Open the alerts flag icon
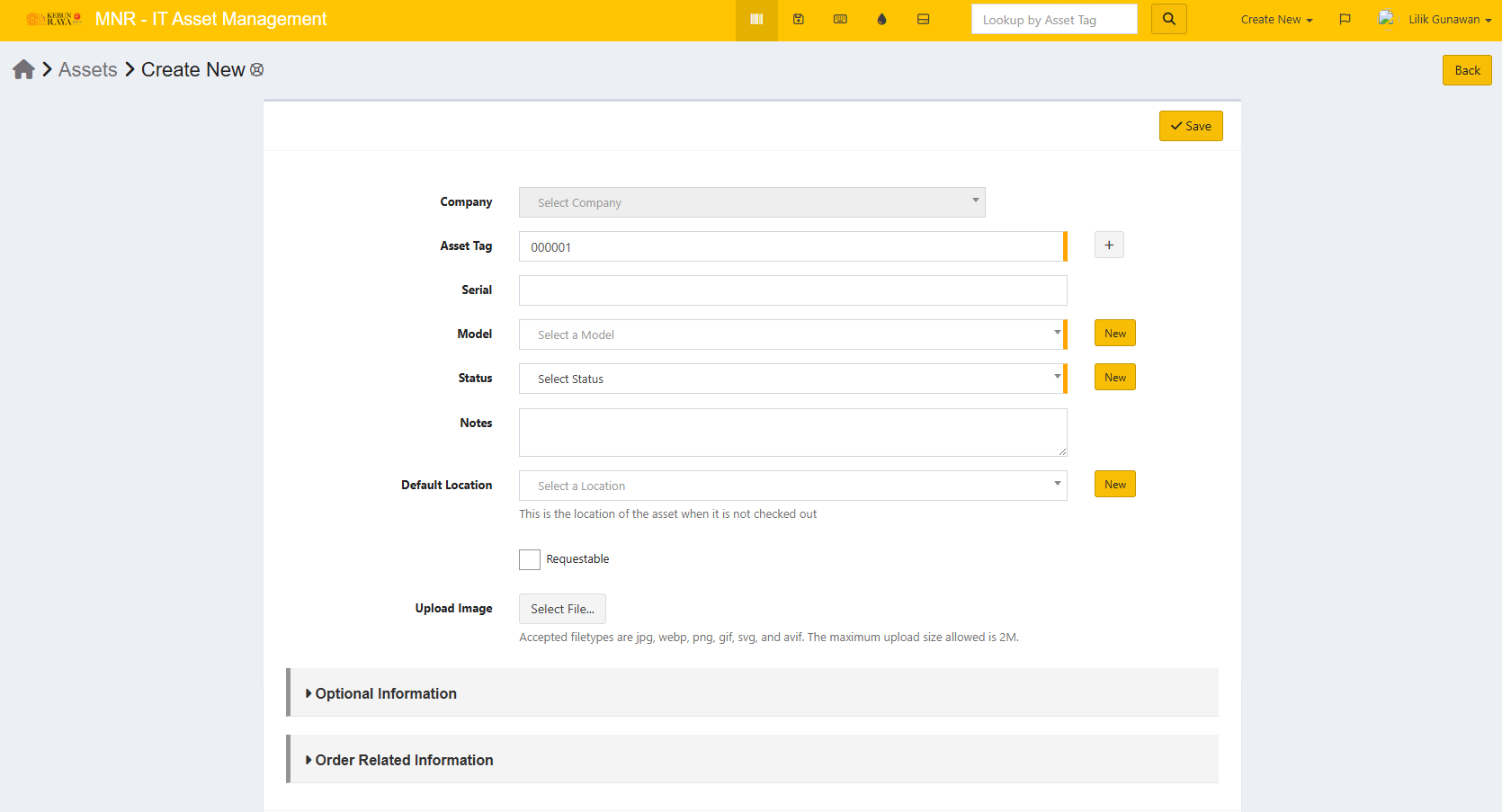1502x812 pixels. 1345,20
